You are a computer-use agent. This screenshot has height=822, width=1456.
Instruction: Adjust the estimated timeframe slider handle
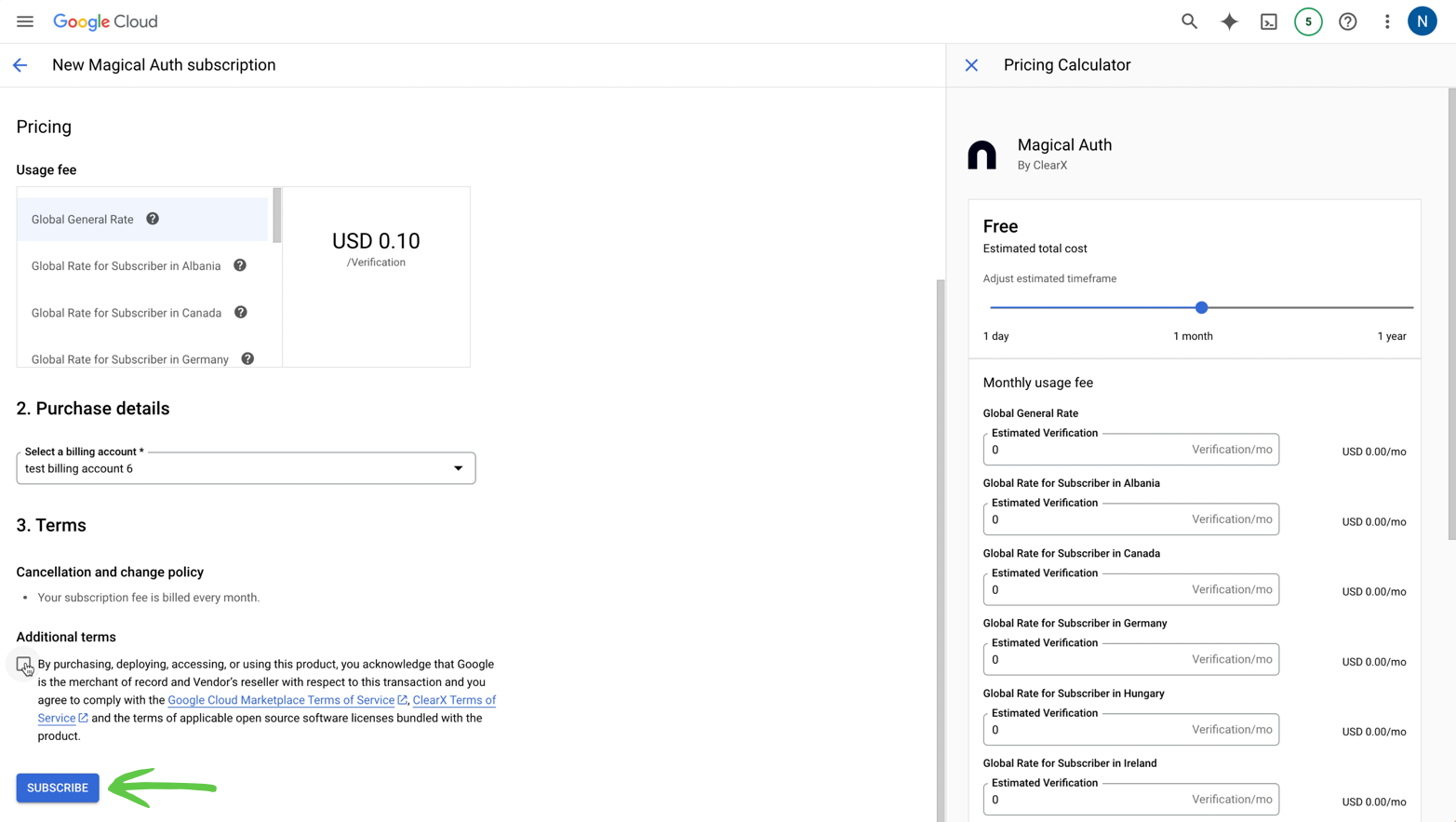(1201, 307)
